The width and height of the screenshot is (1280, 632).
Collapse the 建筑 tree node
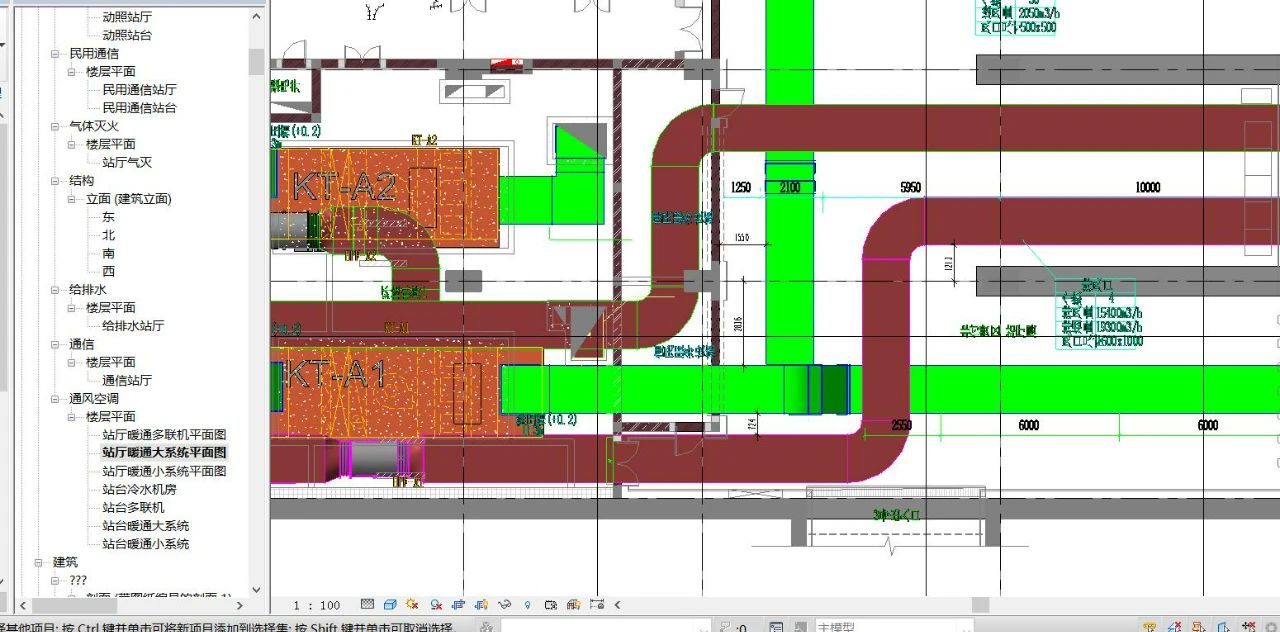tap(40, 562)
